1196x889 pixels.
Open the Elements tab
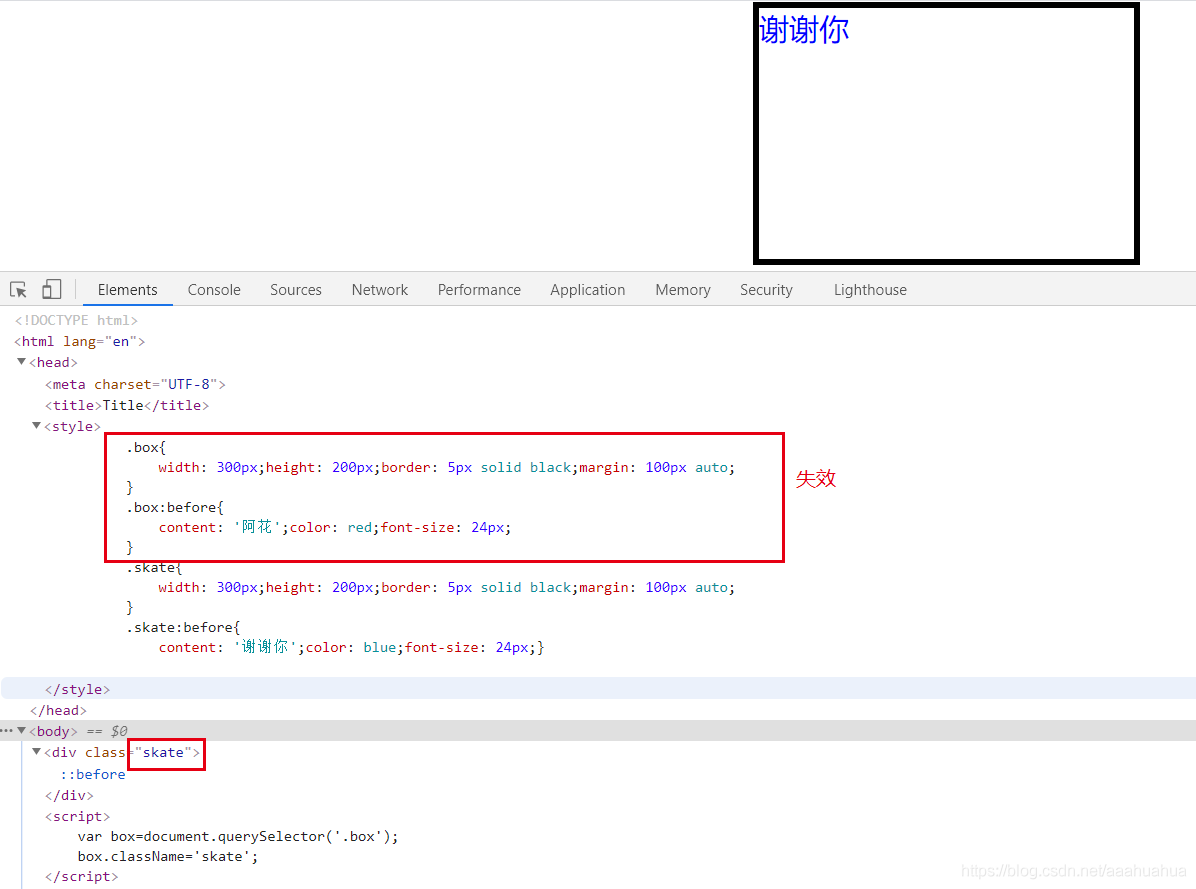(x=127, y=290)
